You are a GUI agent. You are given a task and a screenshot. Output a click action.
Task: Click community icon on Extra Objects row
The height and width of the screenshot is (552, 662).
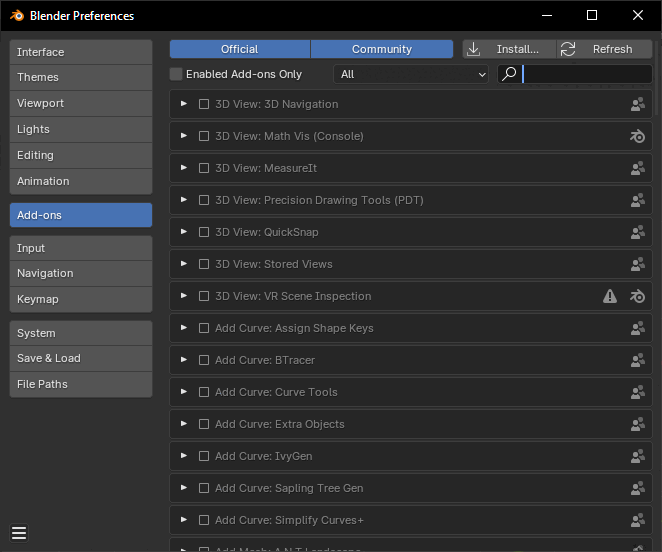[x=638, y=424]
